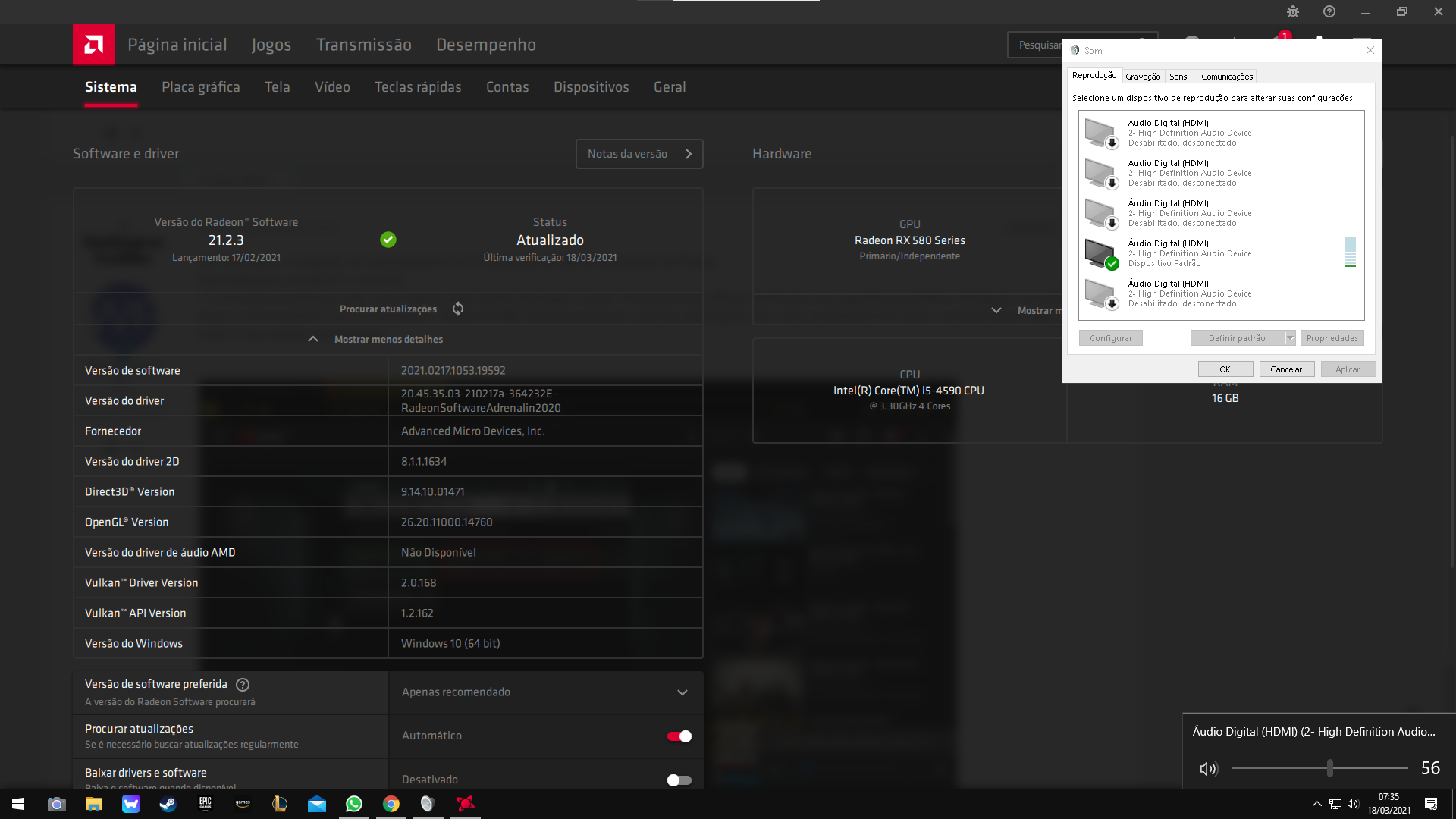Open Amazon Games from the taskbar
This screenshot has width=1456, height=819.
click(x=243, y=804)
